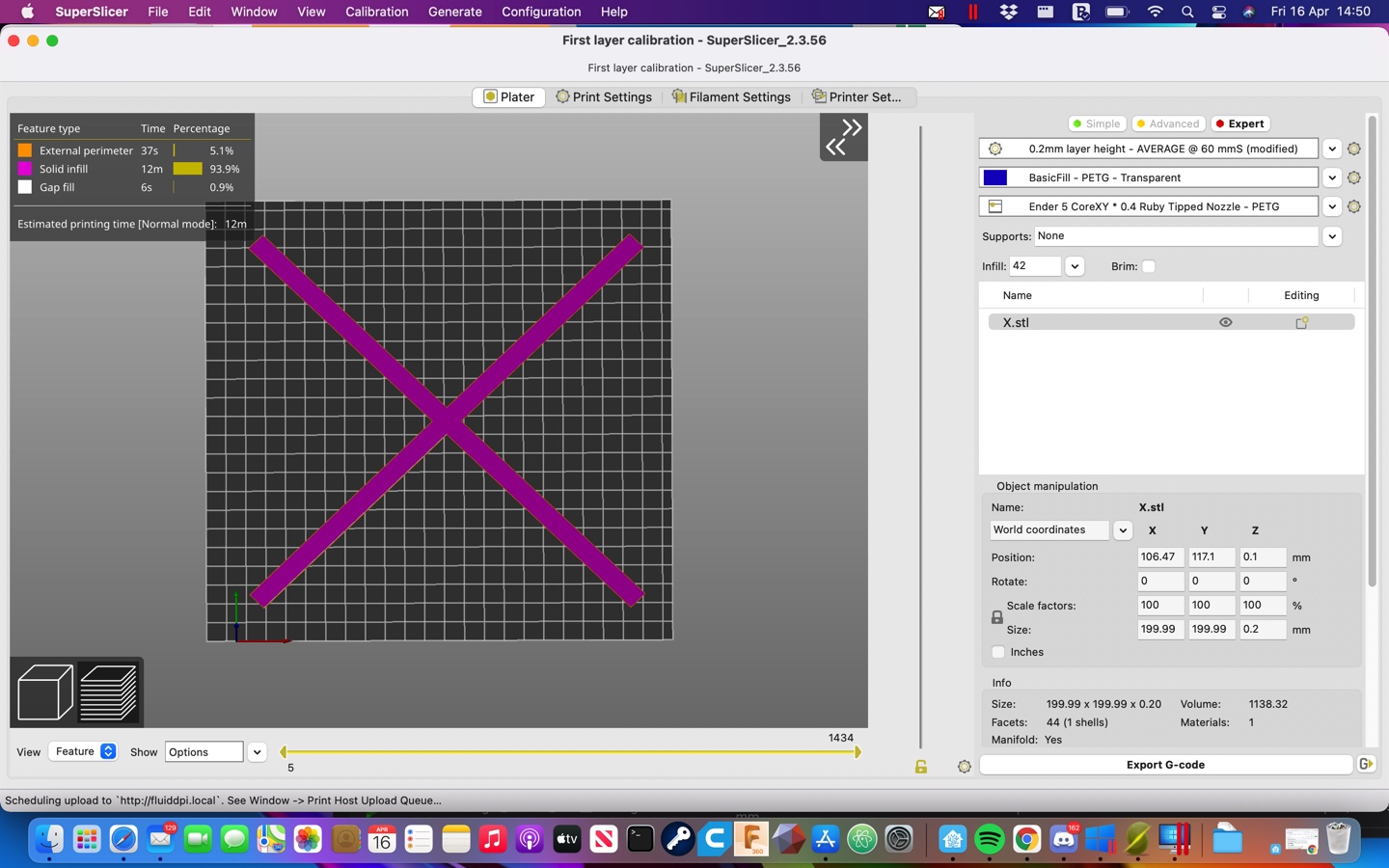1389x868 pixels.
Task: Expand the printer profile dropdown for Ender 5
Action: [1332, 206]
